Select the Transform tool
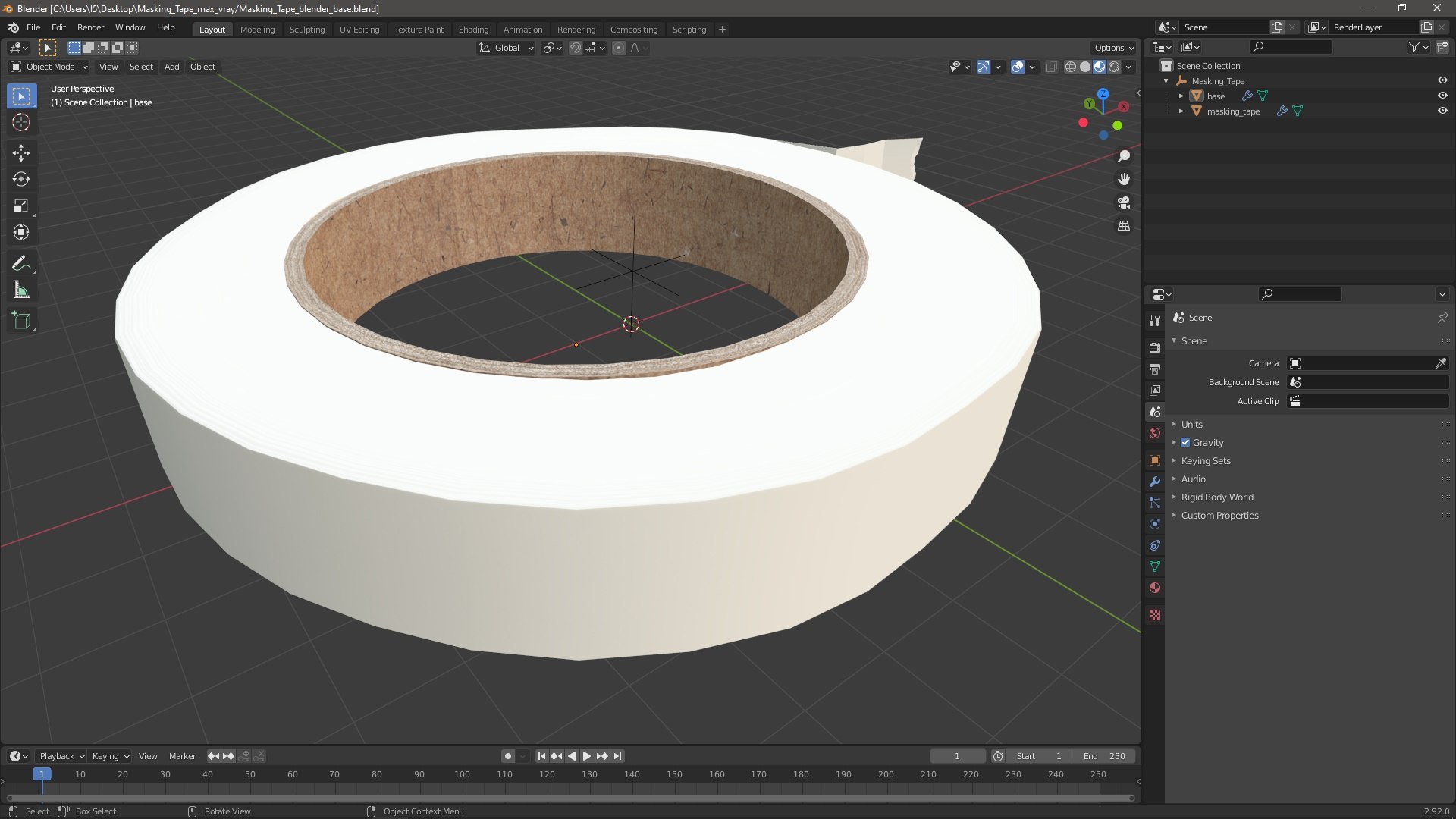The image size is (1456, 819). coord(21,232)
